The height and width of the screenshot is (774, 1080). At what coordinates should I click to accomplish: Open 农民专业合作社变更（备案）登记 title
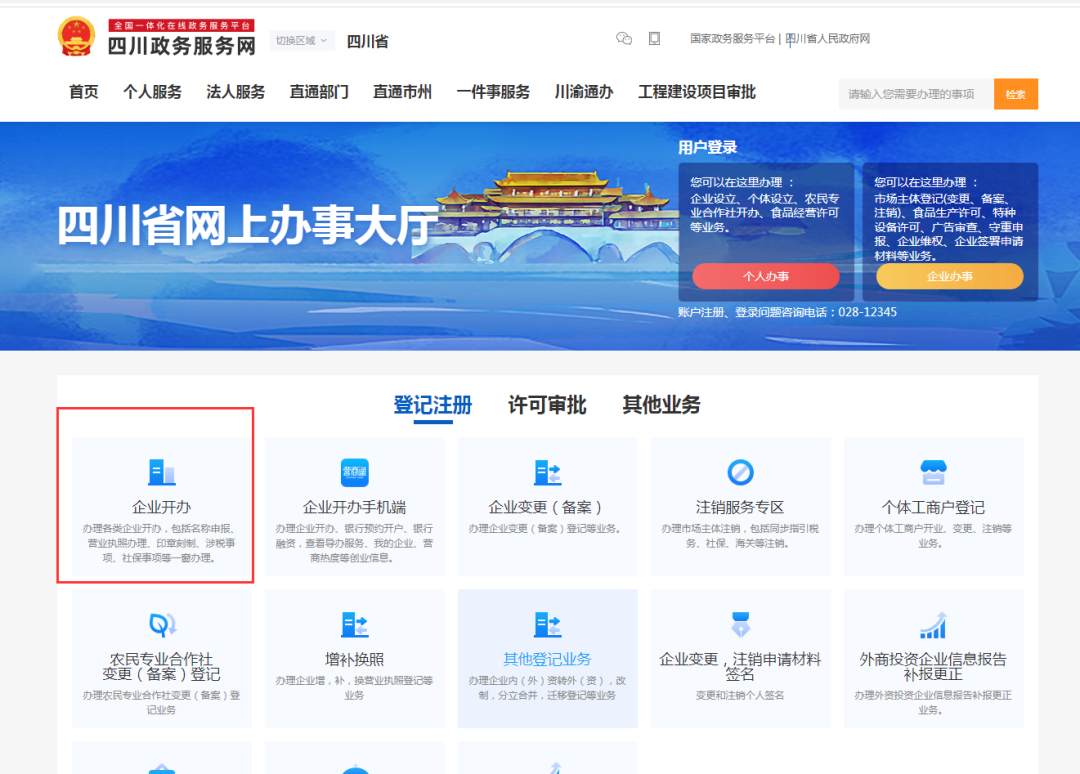pos(162,667)
